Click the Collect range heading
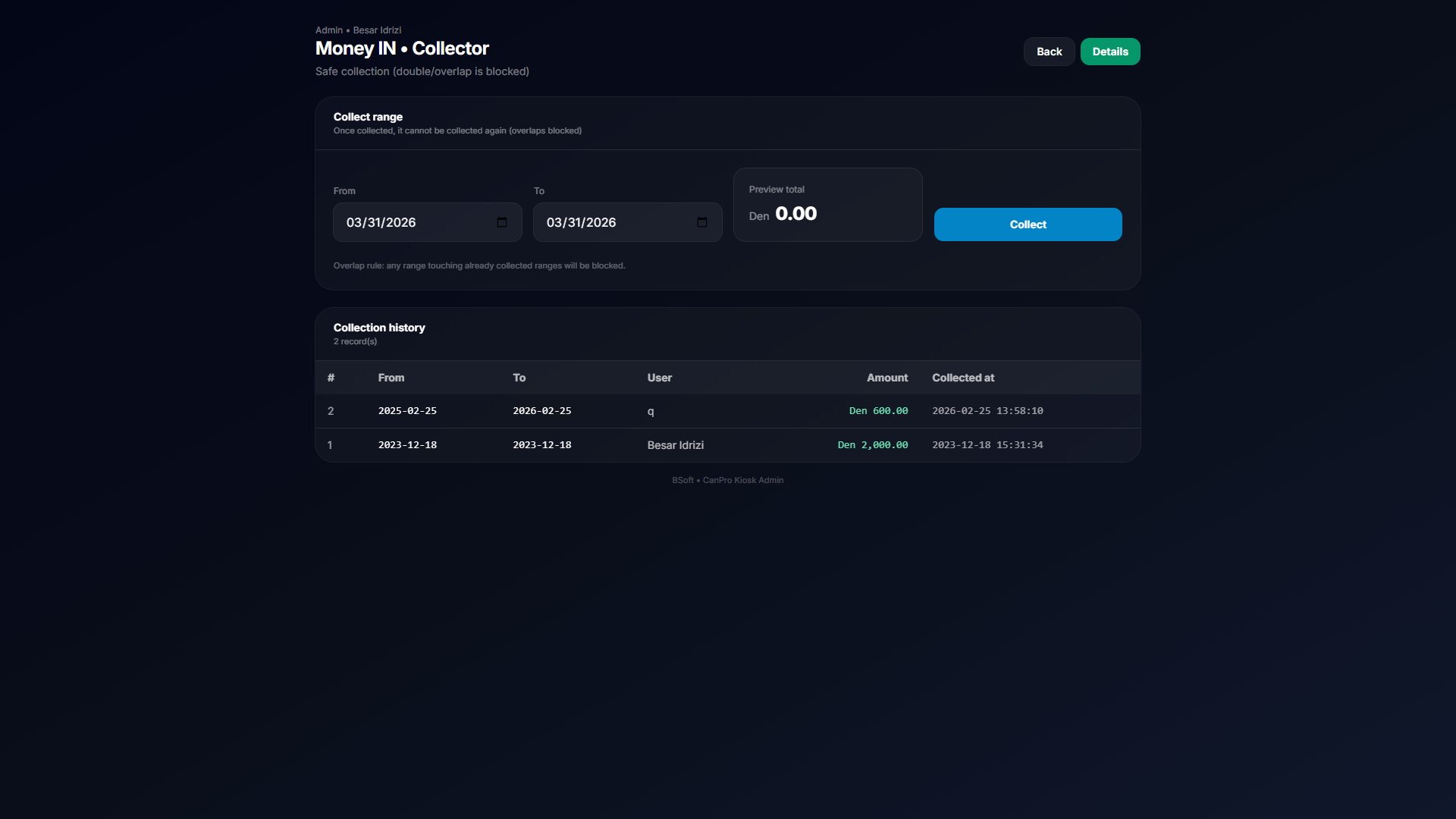The width and height of the screenshot is (1456, 819). (368, 117)
